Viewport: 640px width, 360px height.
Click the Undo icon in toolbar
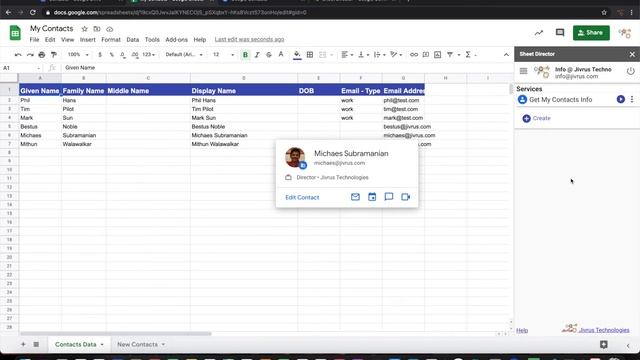click(x=18, y=55)
